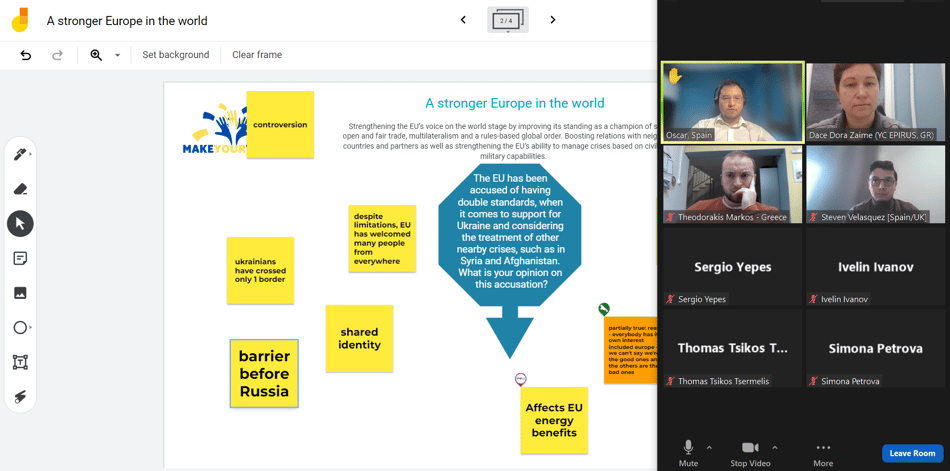Select Sergio Yepes participant tile
The image size is (950, 471).
click(732, 266)
